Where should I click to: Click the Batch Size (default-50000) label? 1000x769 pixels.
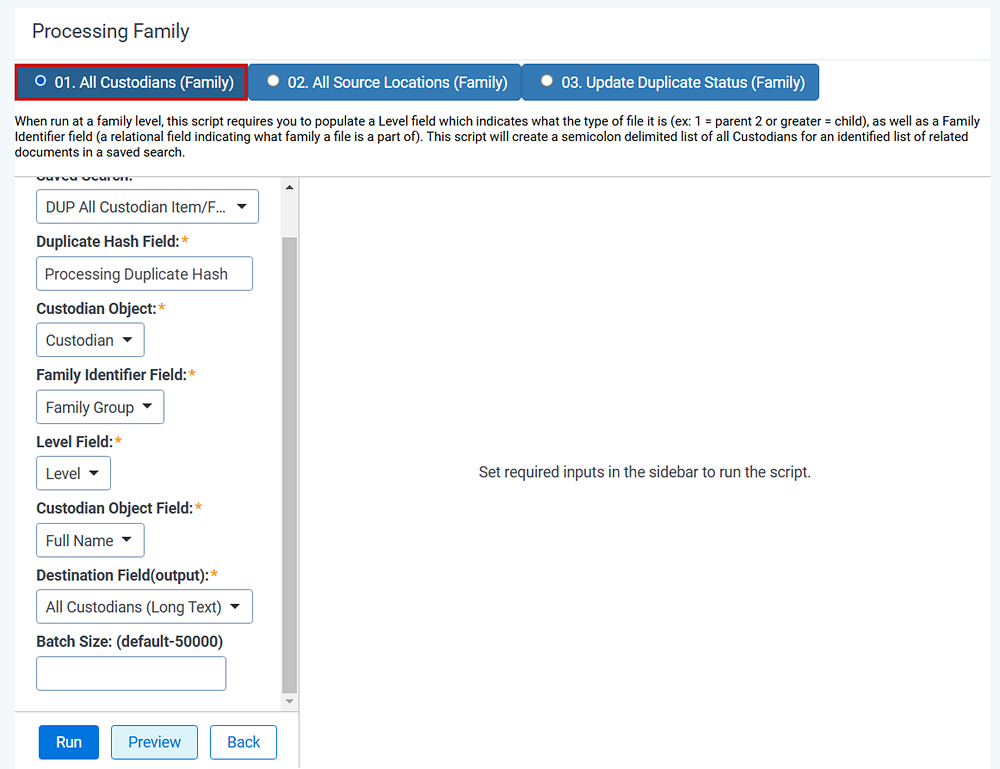[x=129, y=641]
